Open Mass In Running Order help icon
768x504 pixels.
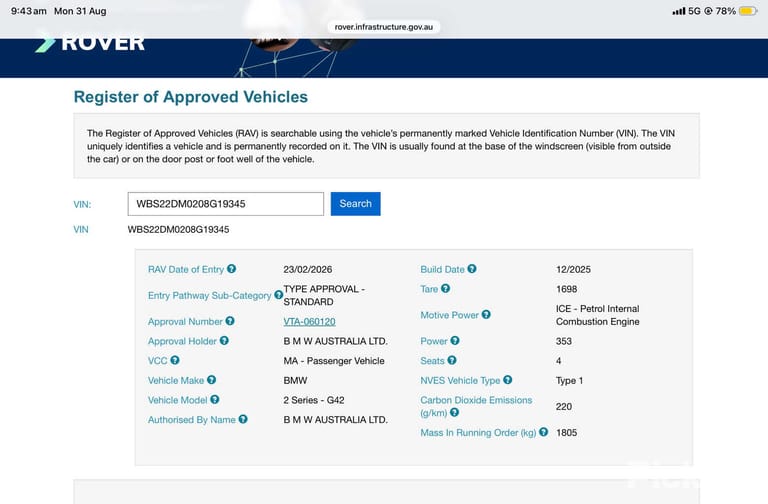(544, 432)
